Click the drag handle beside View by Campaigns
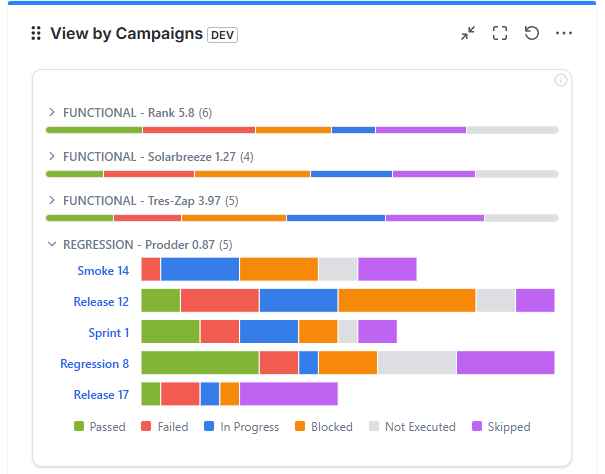The height and width of the screenshot is (474, 605). pos(36,33)
